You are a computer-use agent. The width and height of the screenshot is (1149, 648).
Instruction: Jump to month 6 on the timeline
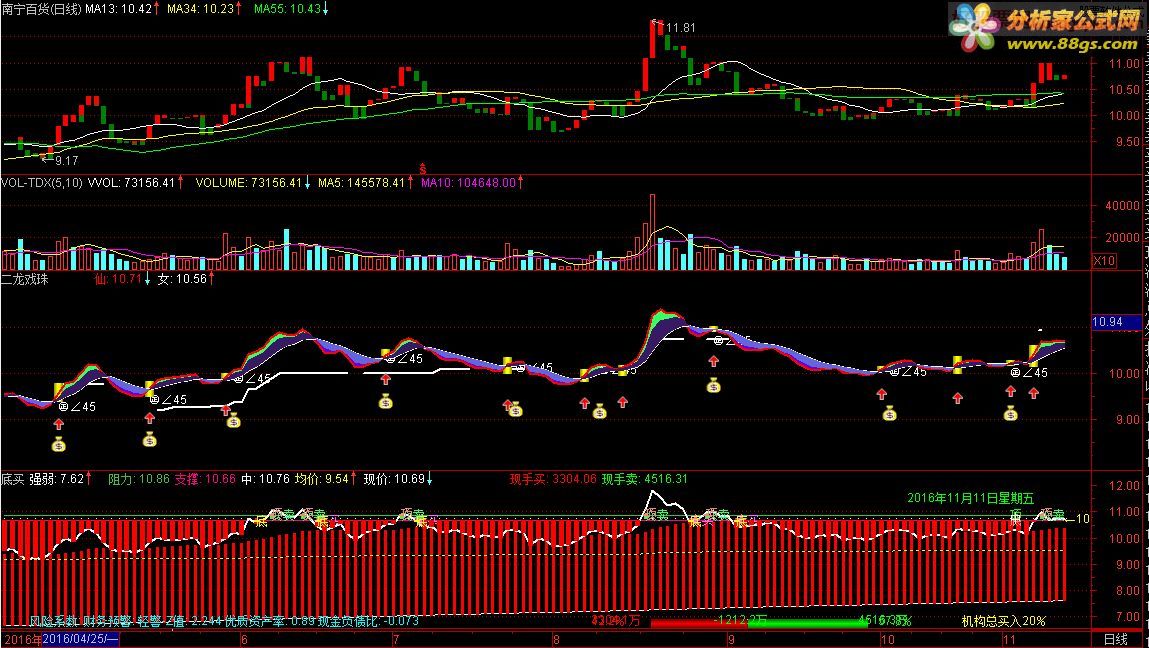[244, 639]
